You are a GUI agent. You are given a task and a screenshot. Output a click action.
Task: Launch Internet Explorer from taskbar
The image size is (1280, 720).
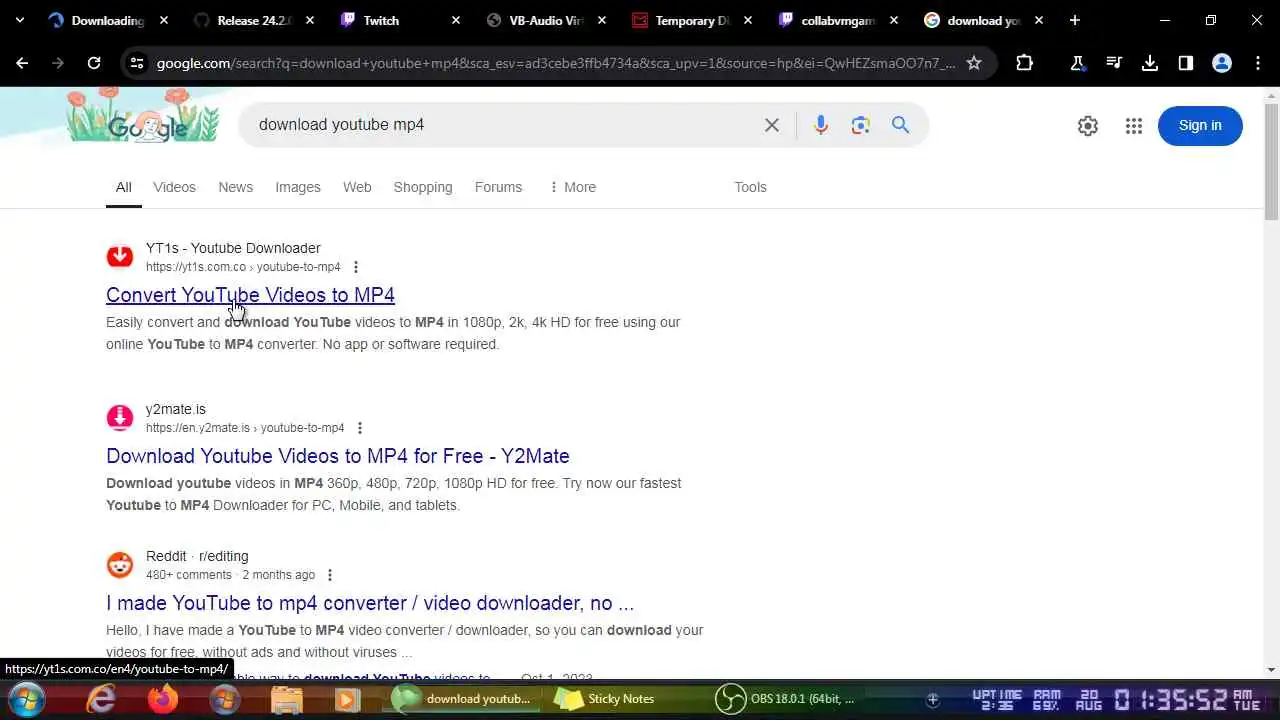[101, 698]
